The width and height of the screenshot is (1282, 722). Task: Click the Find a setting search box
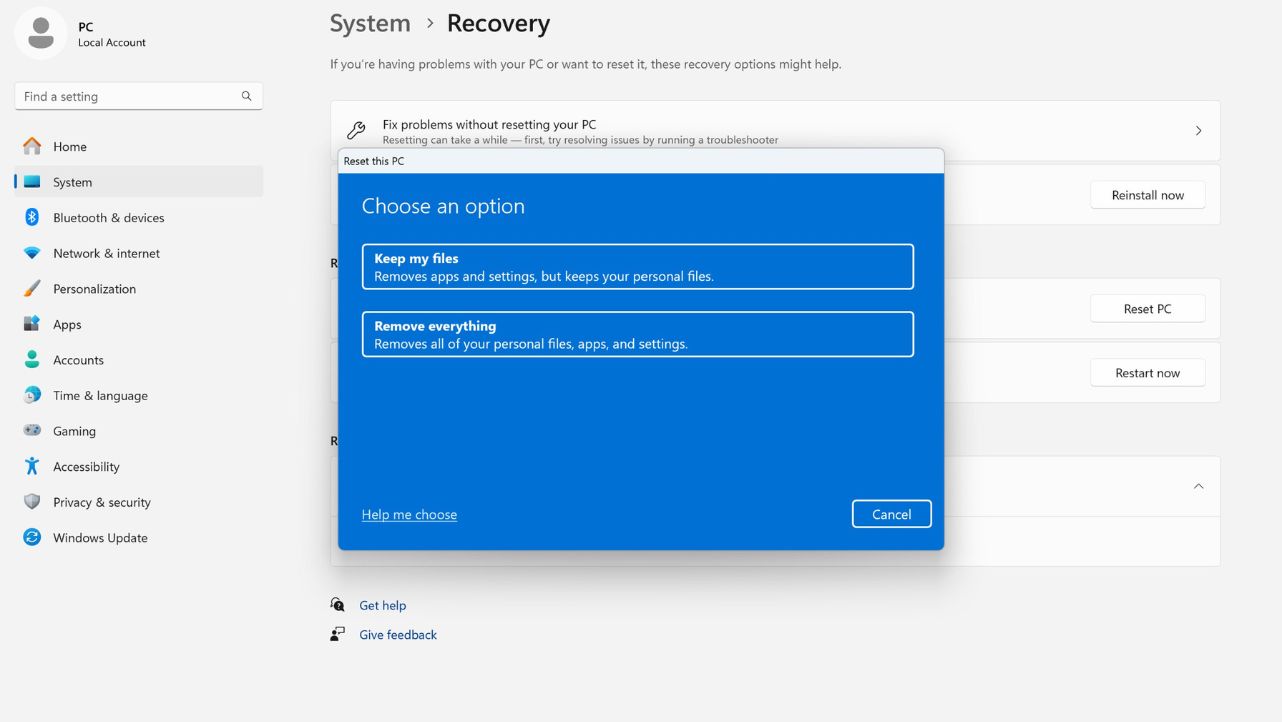pyautogui.click(x=139, y=96)
